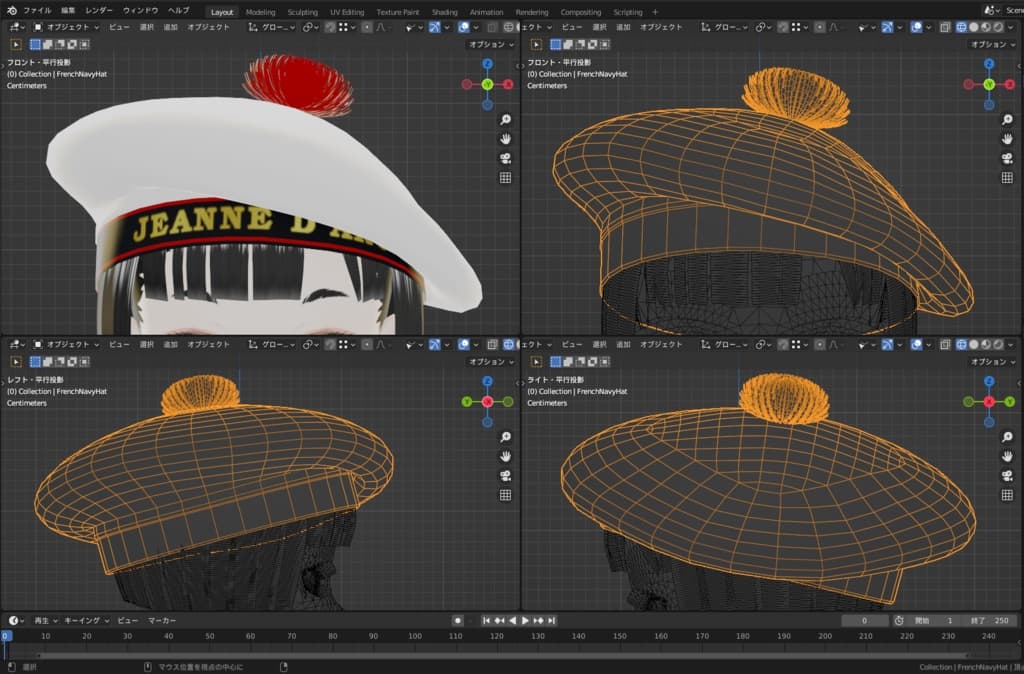The width and height of the screenshot is (1024, 674).
Task: Open object mode dropdown in top-left viewport
Action: tap(66, 27)
